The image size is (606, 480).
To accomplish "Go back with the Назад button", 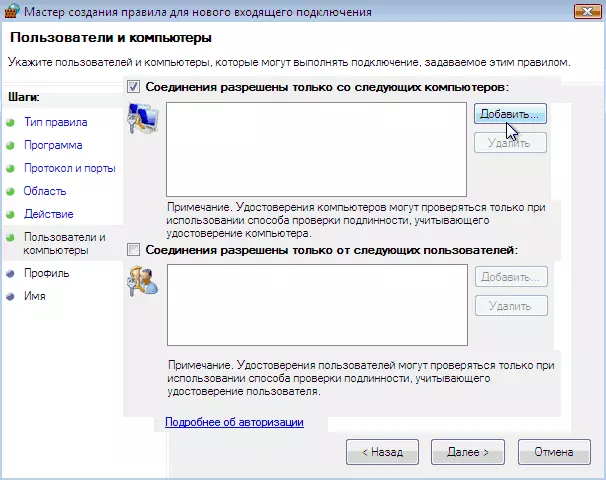I will point(382,452).
